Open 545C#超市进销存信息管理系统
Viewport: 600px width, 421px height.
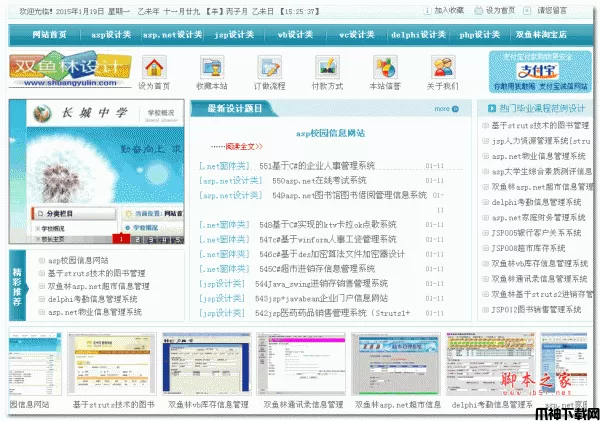(x=317, y=269)
